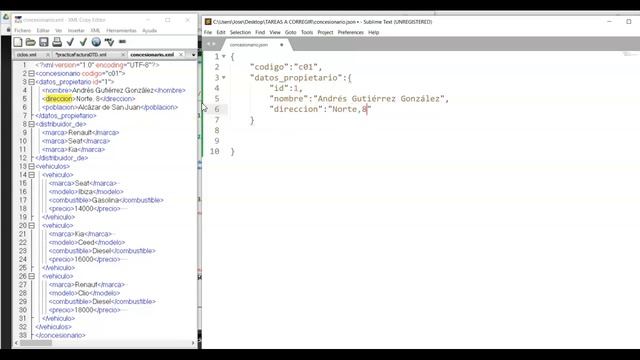Collapse third vehiculo fold on line 26

pos(31,276)
